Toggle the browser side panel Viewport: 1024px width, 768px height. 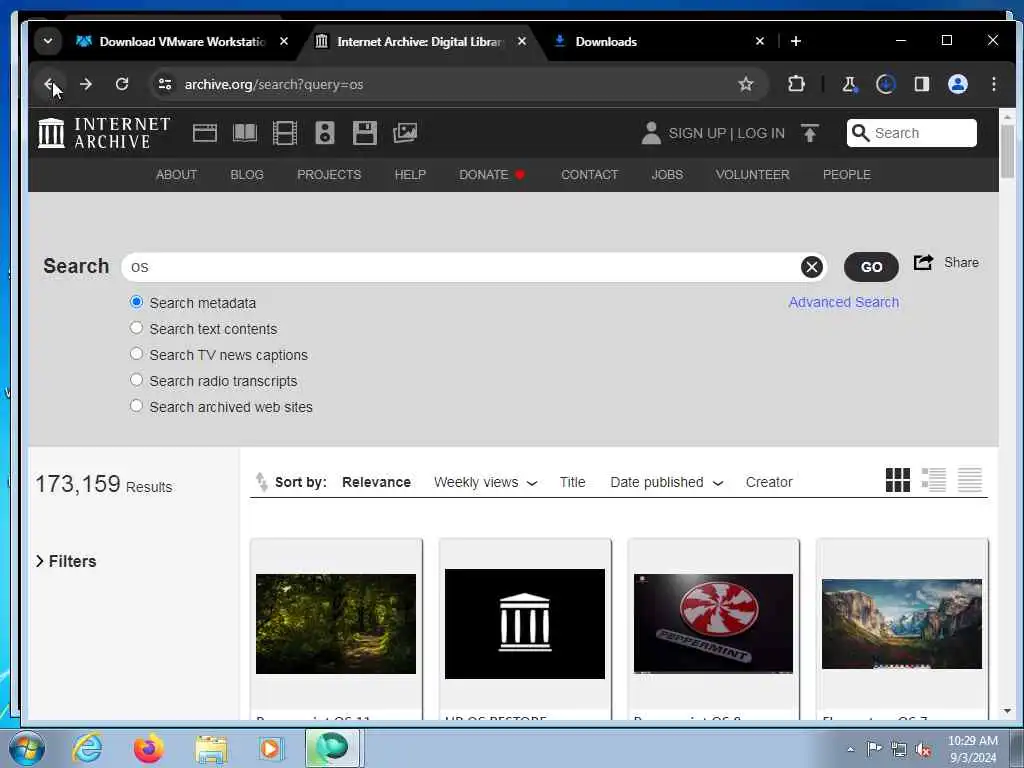pyautogui.click(x=921, y=84)
